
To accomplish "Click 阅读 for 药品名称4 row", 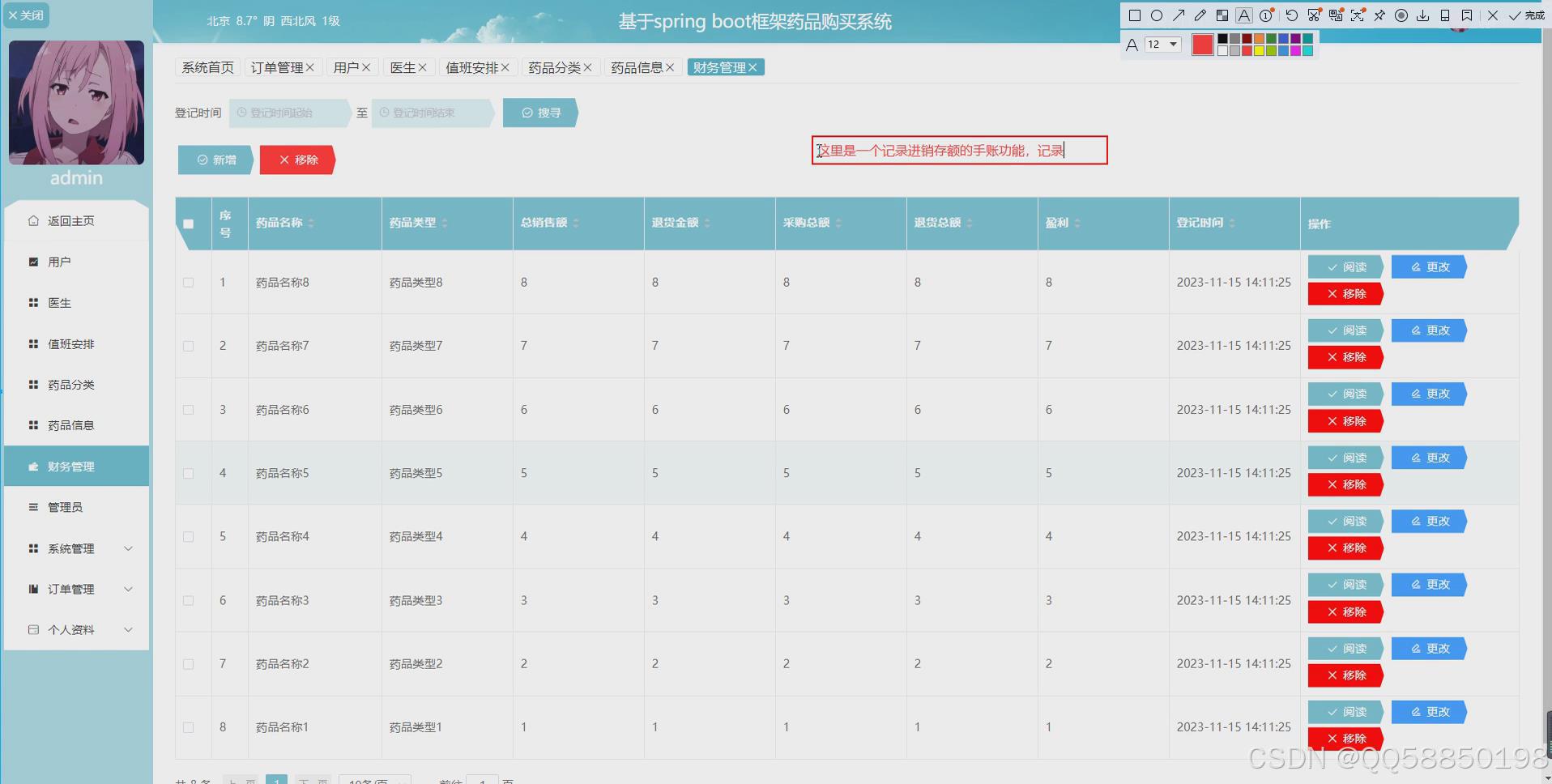I will 1346,521.
